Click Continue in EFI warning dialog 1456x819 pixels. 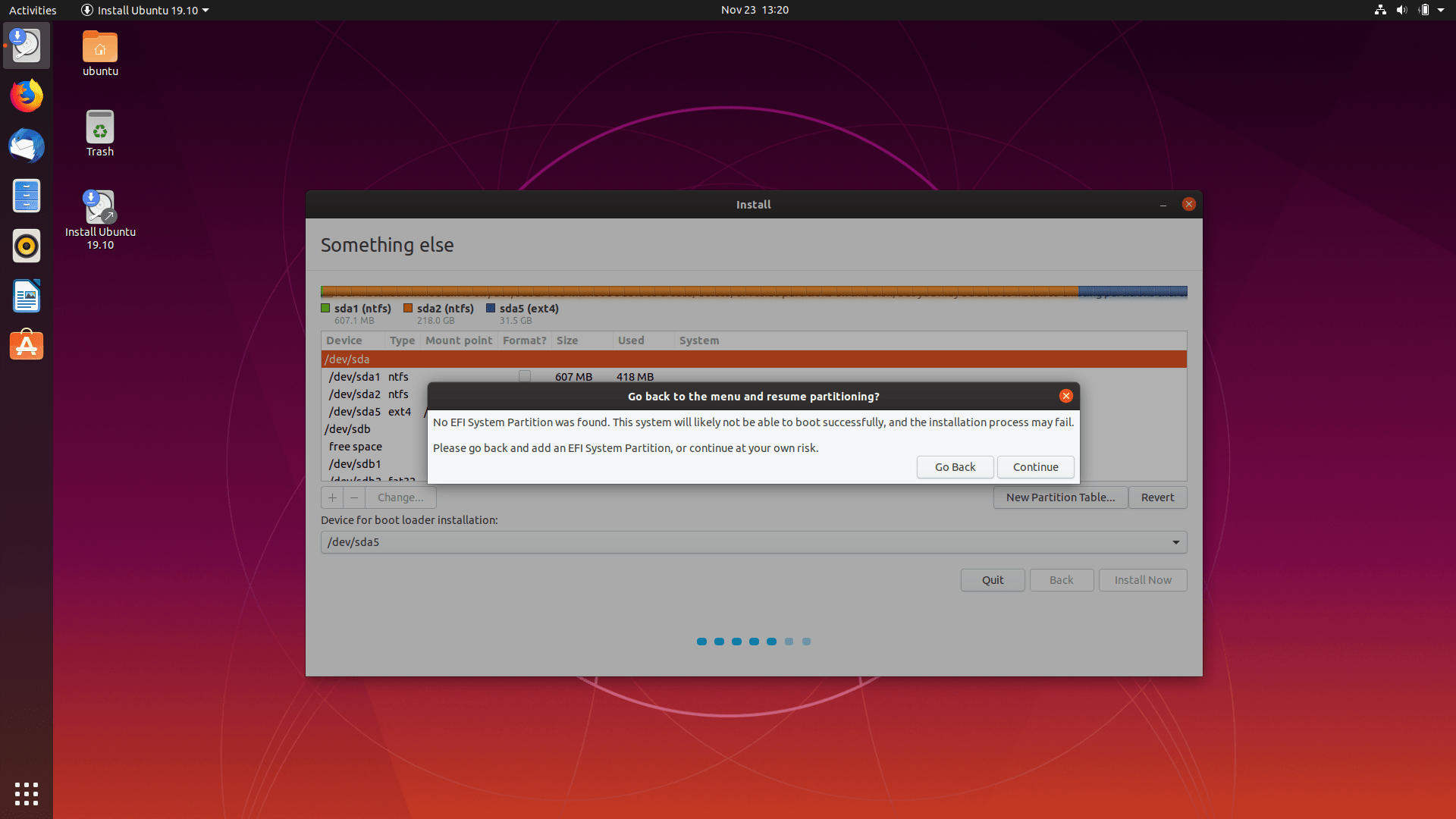point(1035,467)
